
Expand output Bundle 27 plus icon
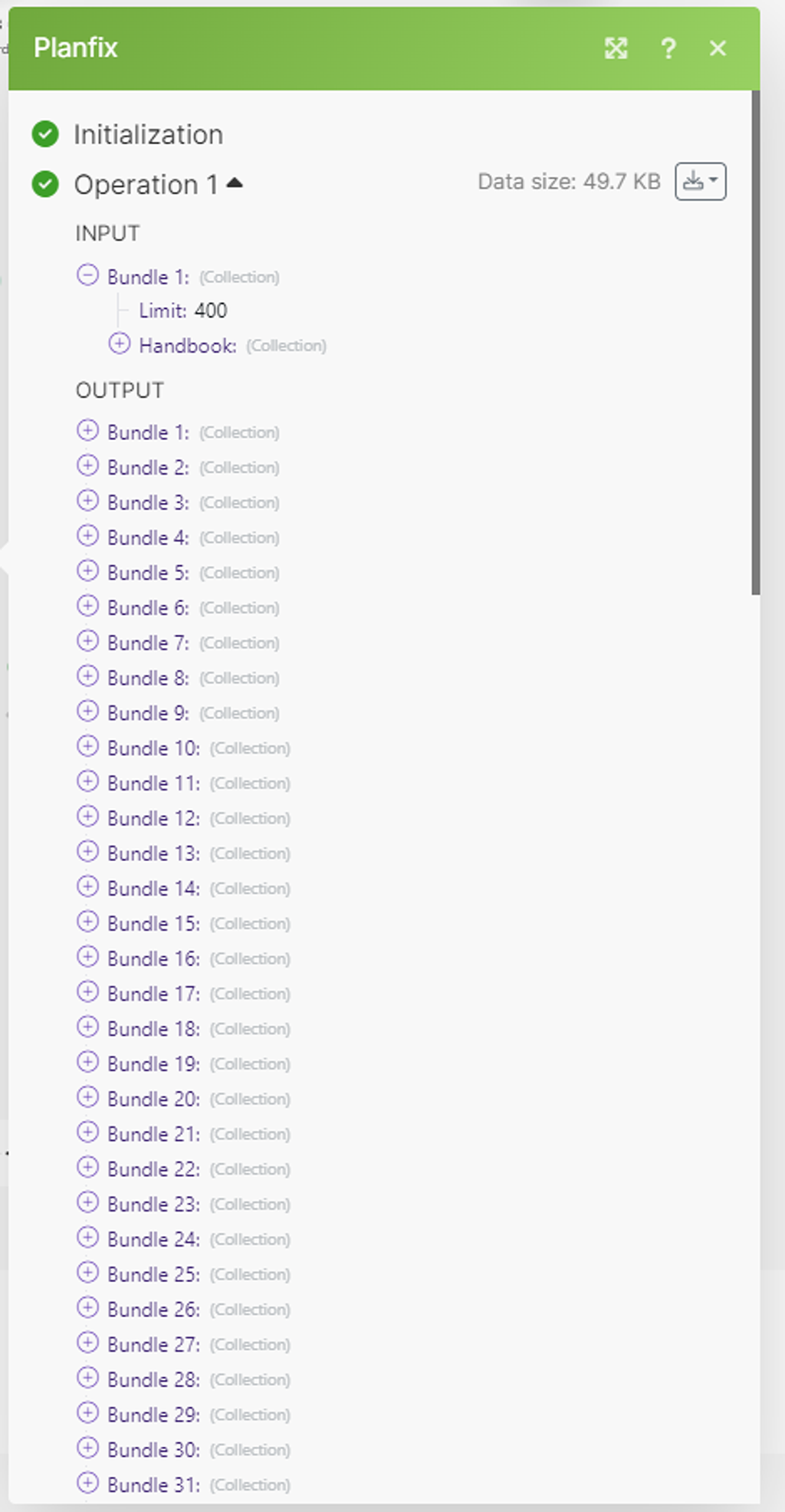[88, 1343]
